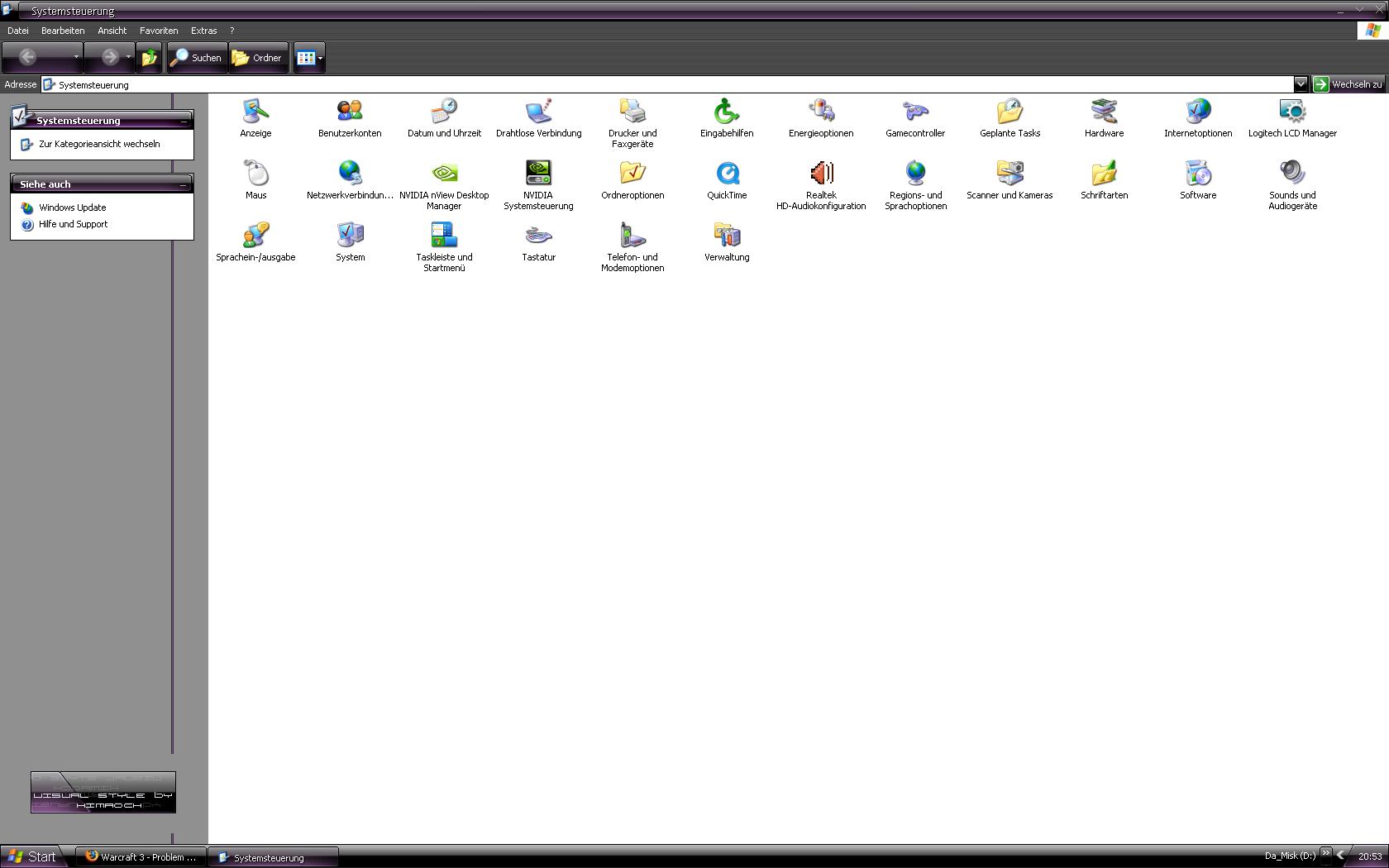This screenshot has height=868, width=1389.
Task: Open the Anzeige display settings icon
Action: click(255, 111)
